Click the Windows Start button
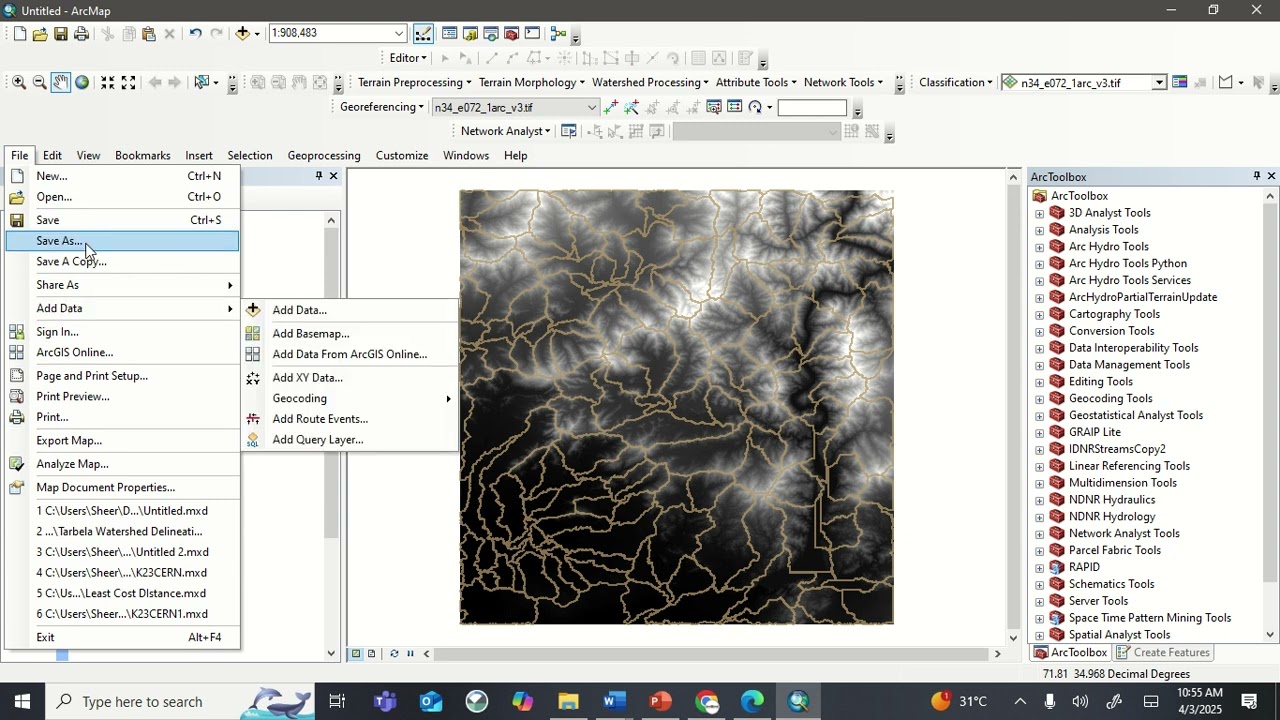Screen dimensions: 1280x720 (x=22, y=702)
